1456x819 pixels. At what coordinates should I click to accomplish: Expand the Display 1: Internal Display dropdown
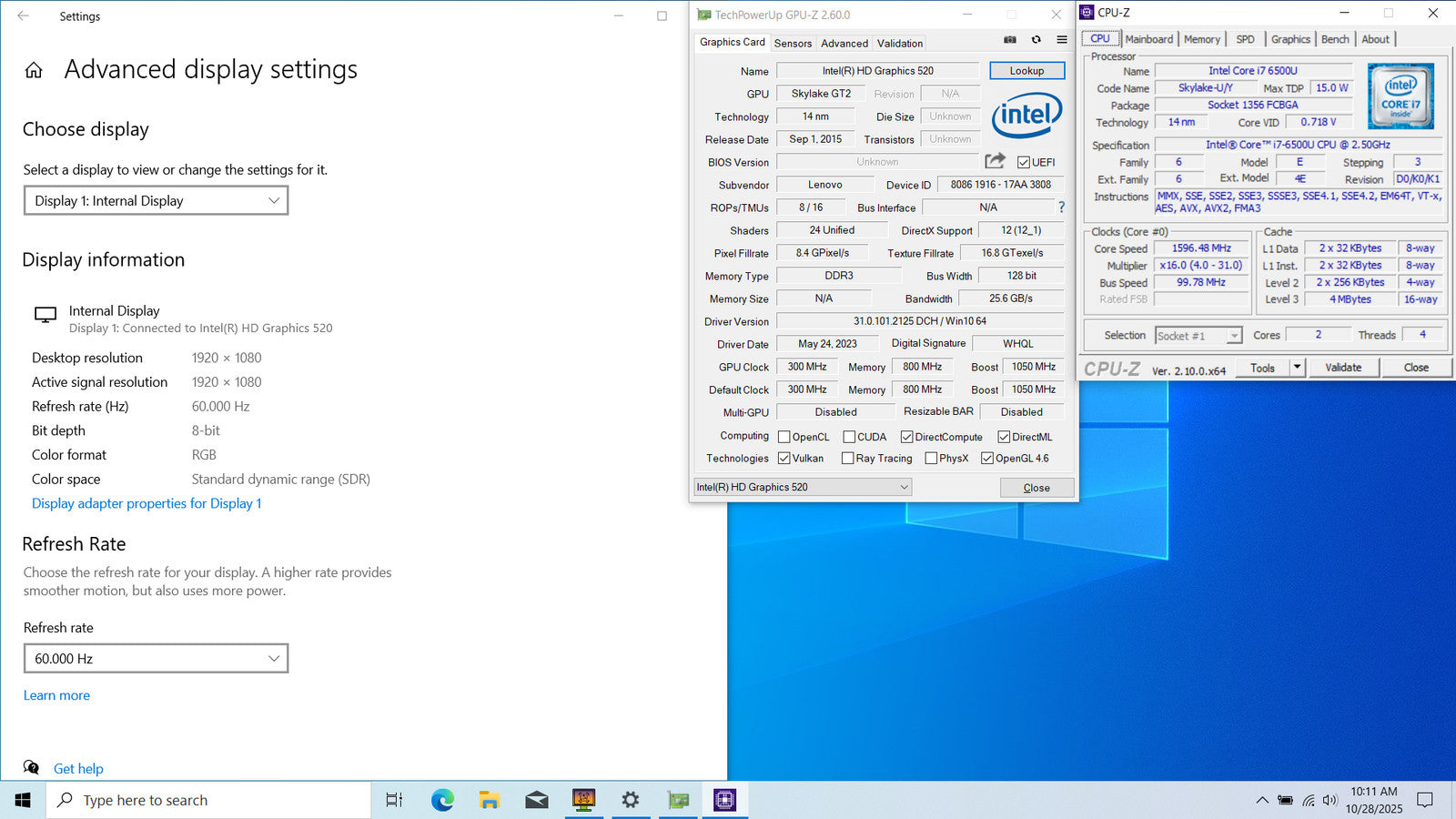(x=156, y=201)
